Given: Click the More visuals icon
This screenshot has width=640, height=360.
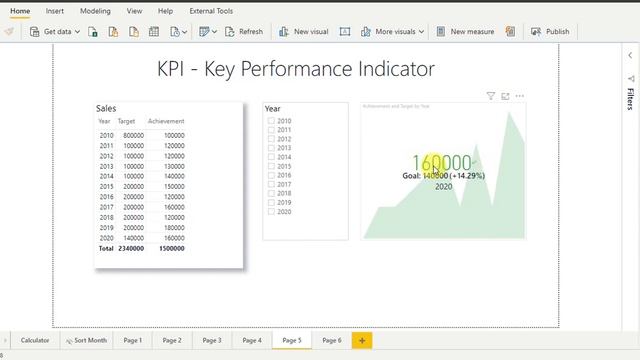Looking at the screenshot, I should [366, 31].
